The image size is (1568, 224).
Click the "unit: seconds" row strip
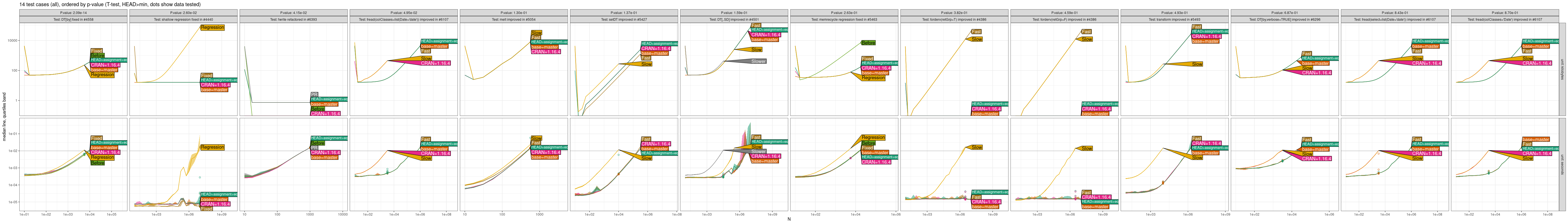[x=1562, y=164]
